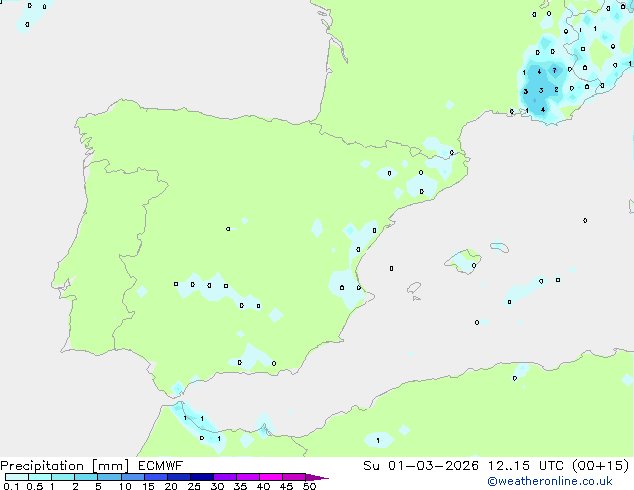Pick the light cyan swatch above value 2

pos(87,477)
